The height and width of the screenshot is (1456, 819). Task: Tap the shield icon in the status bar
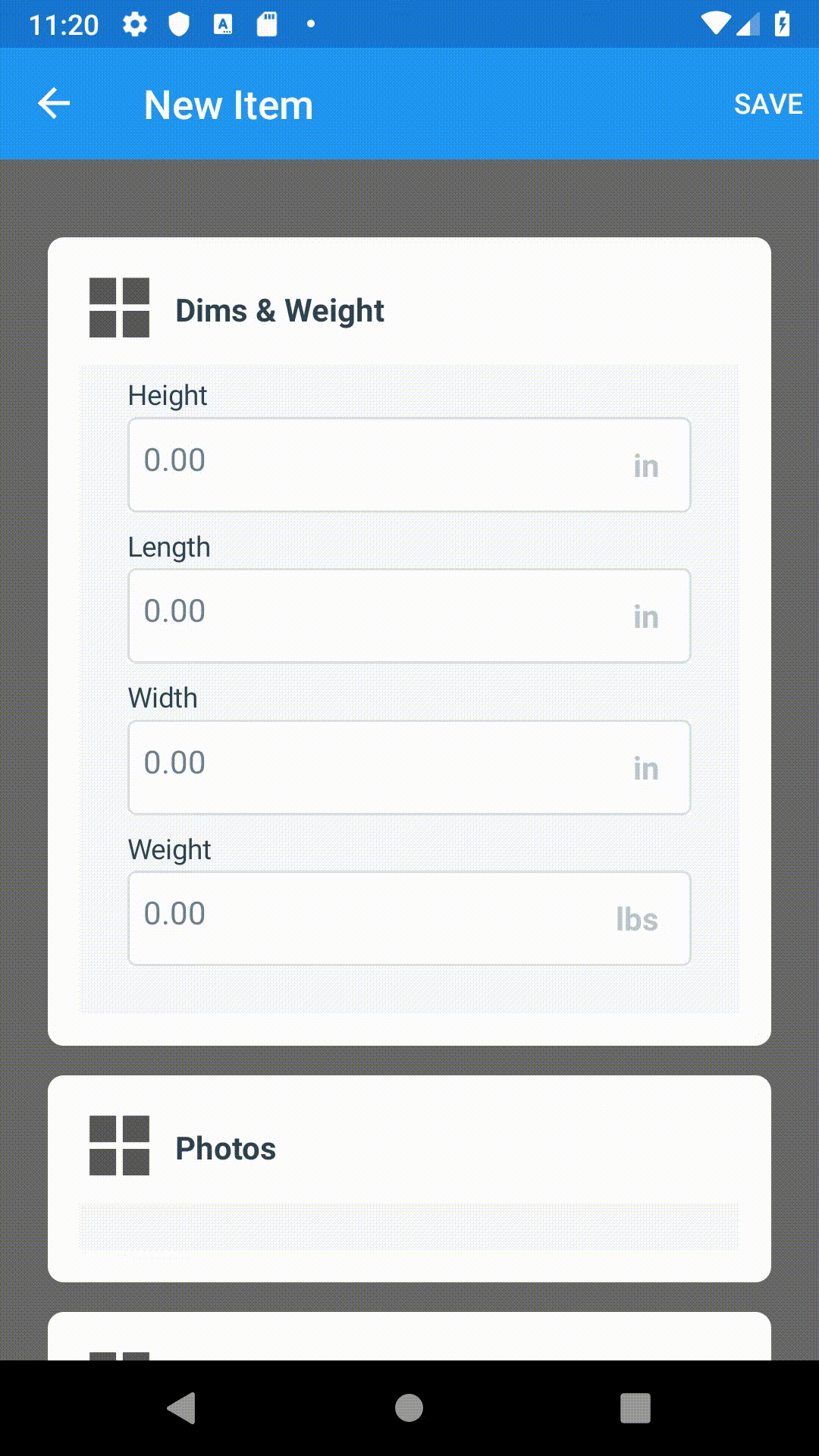180,23
